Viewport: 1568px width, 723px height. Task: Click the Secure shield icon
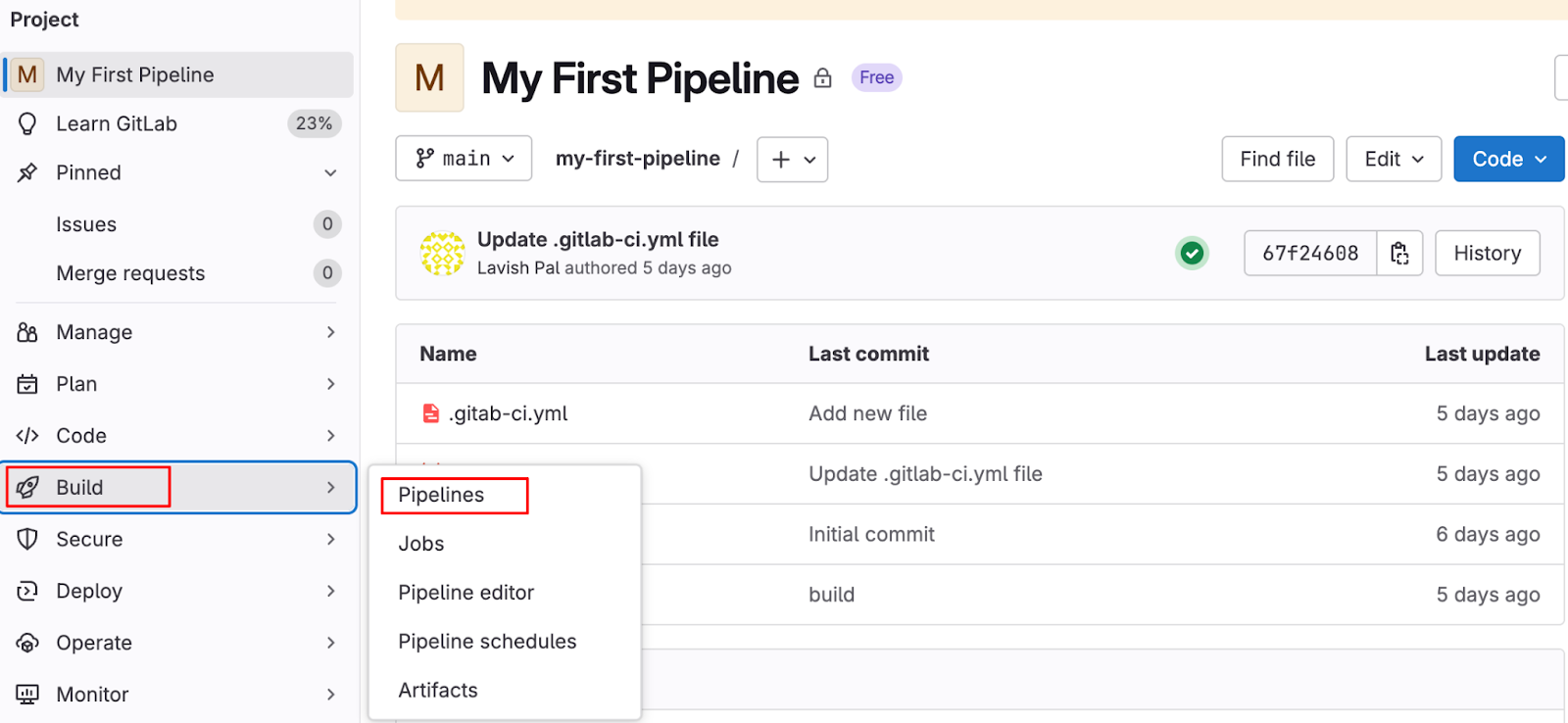[x=27, y=539]
